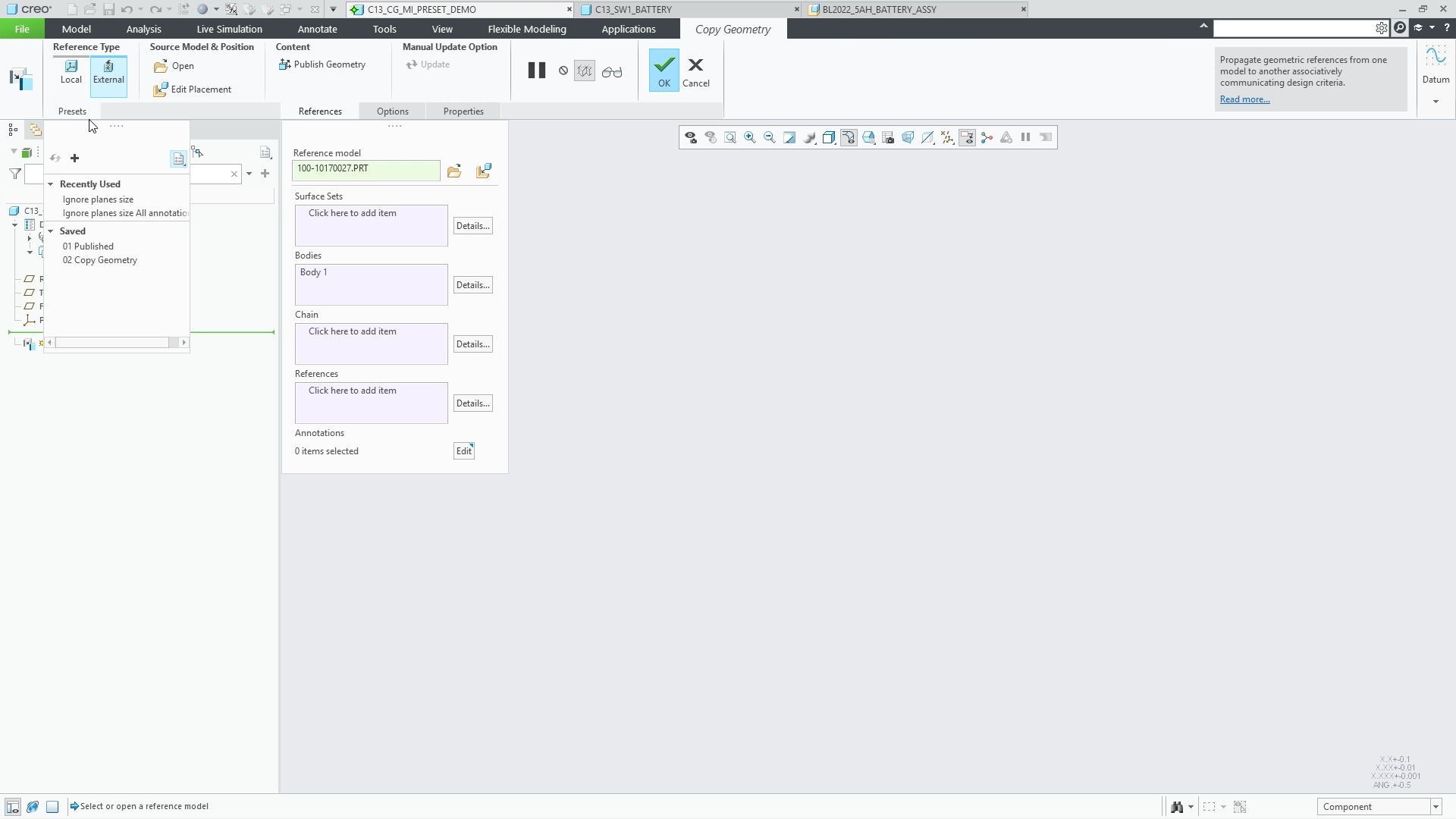This screenshot has width=1456, height=819.
Task: Open source model via Open button
Action: pyautogui.click(x=174, y=66)
